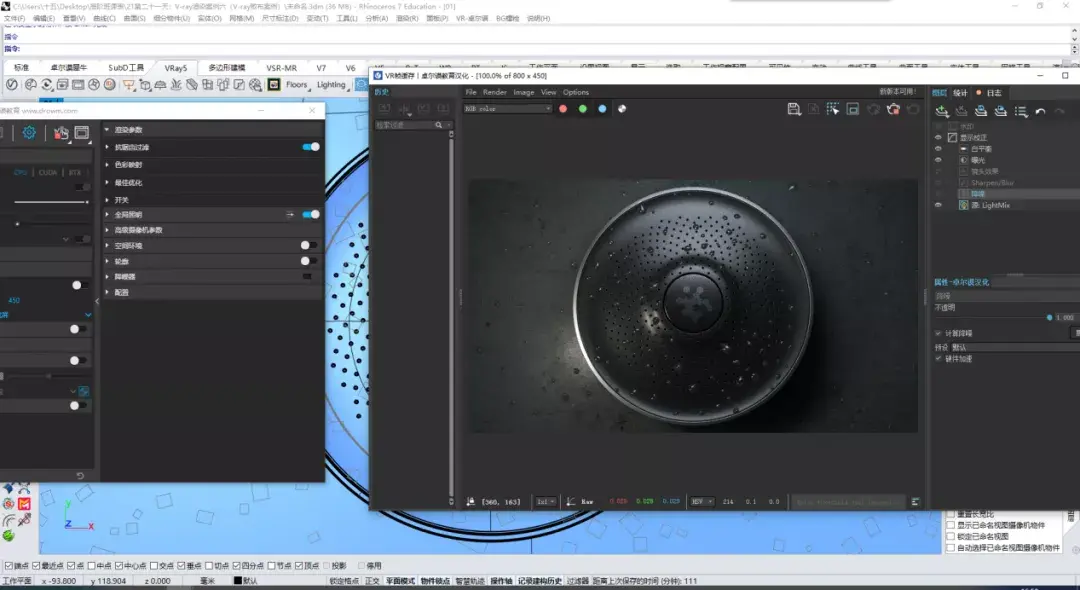Click the render teapot icon in asset editor
This screenshot has height=590, width=1080.
point(61,133)
